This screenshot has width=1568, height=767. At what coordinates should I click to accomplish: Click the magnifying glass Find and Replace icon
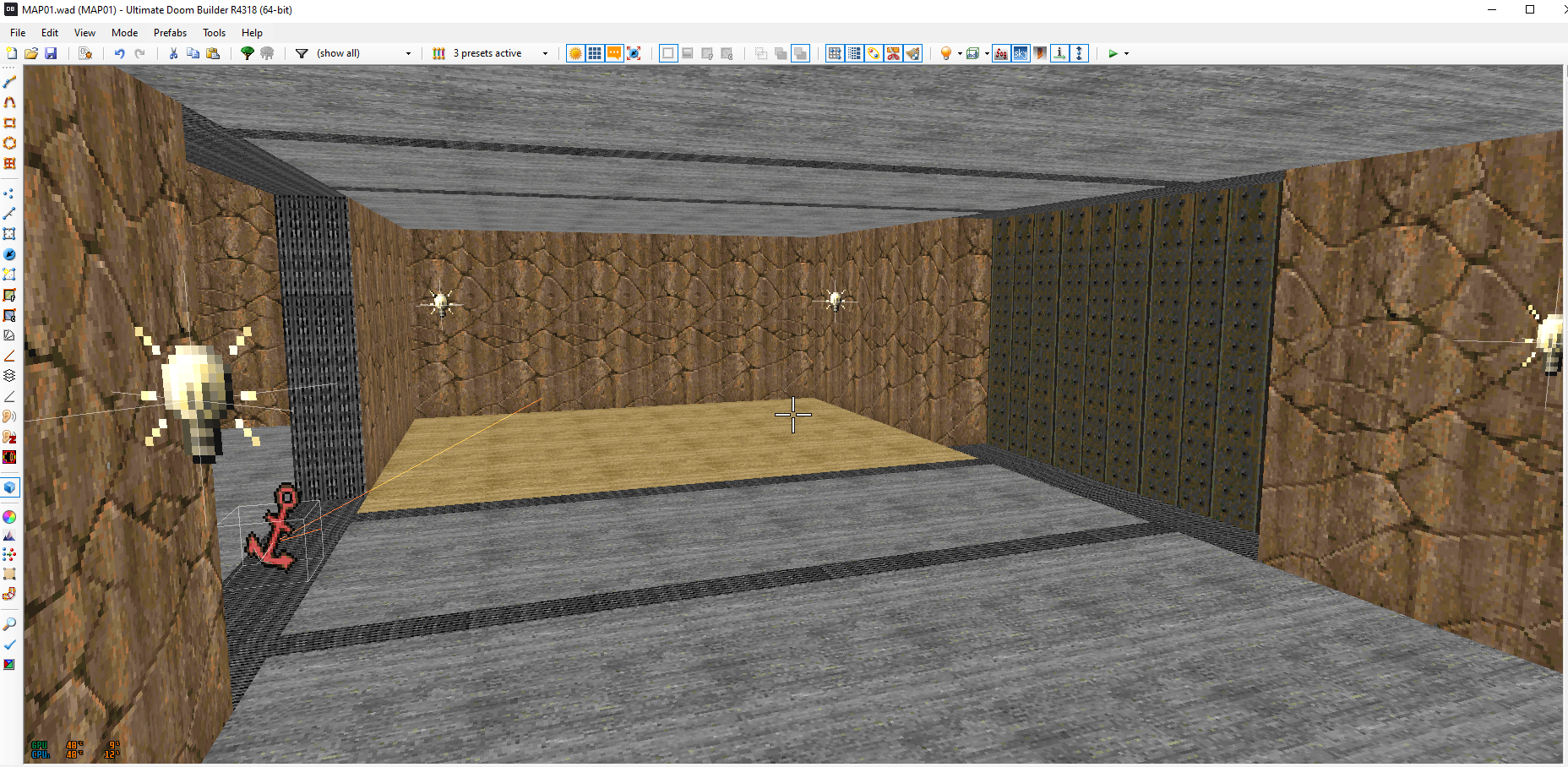pos(10,624)
